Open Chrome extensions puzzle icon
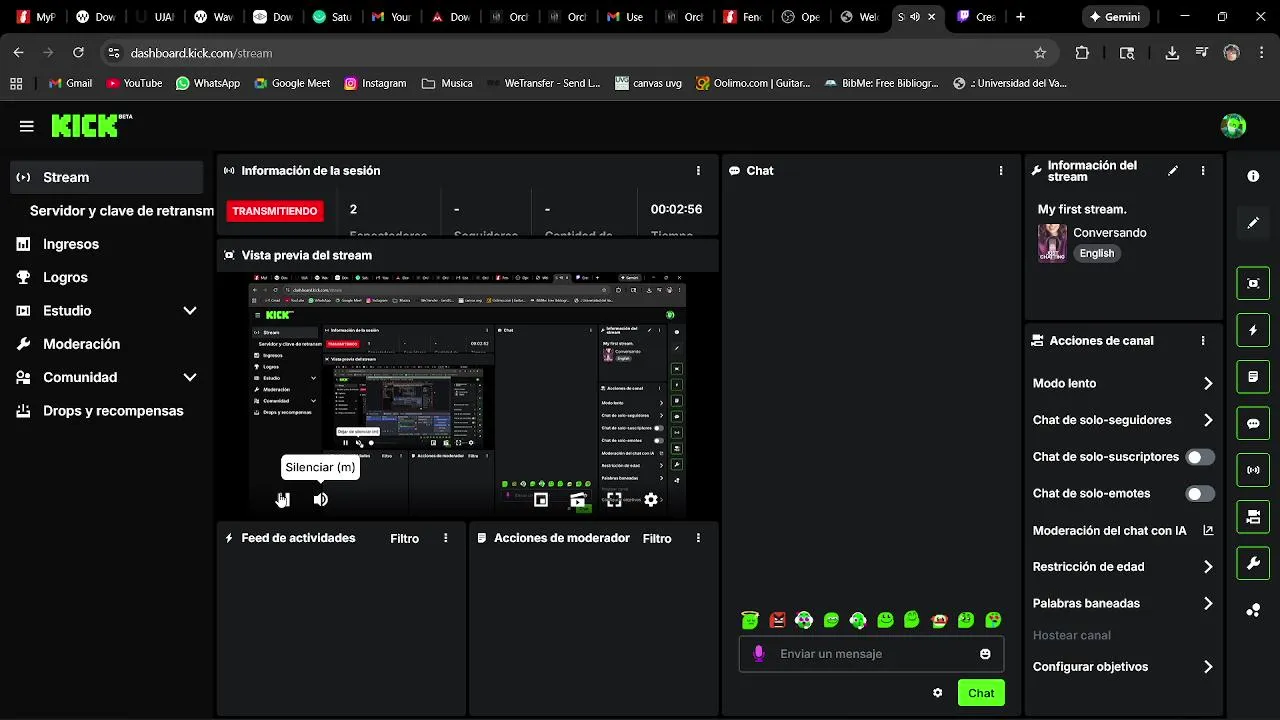Image resolution: width=1280 pixels, height=720 pixels. click(1082, 53)
